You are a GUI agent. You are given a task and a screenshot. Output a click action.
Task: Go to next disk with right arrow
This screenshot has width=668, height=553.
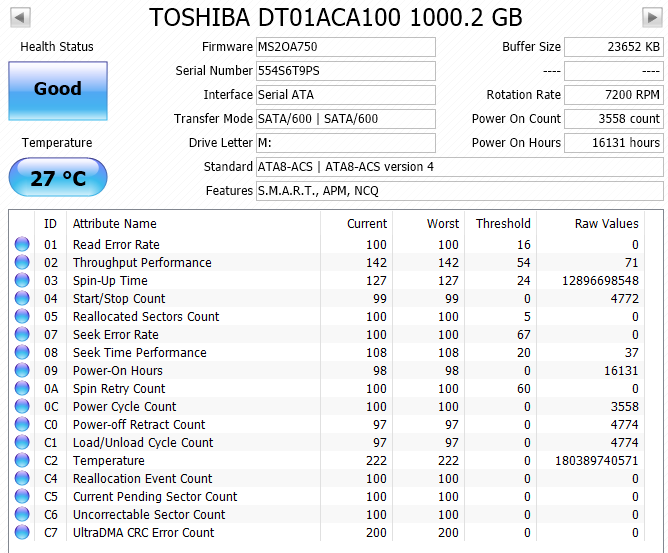coord(652,18)
